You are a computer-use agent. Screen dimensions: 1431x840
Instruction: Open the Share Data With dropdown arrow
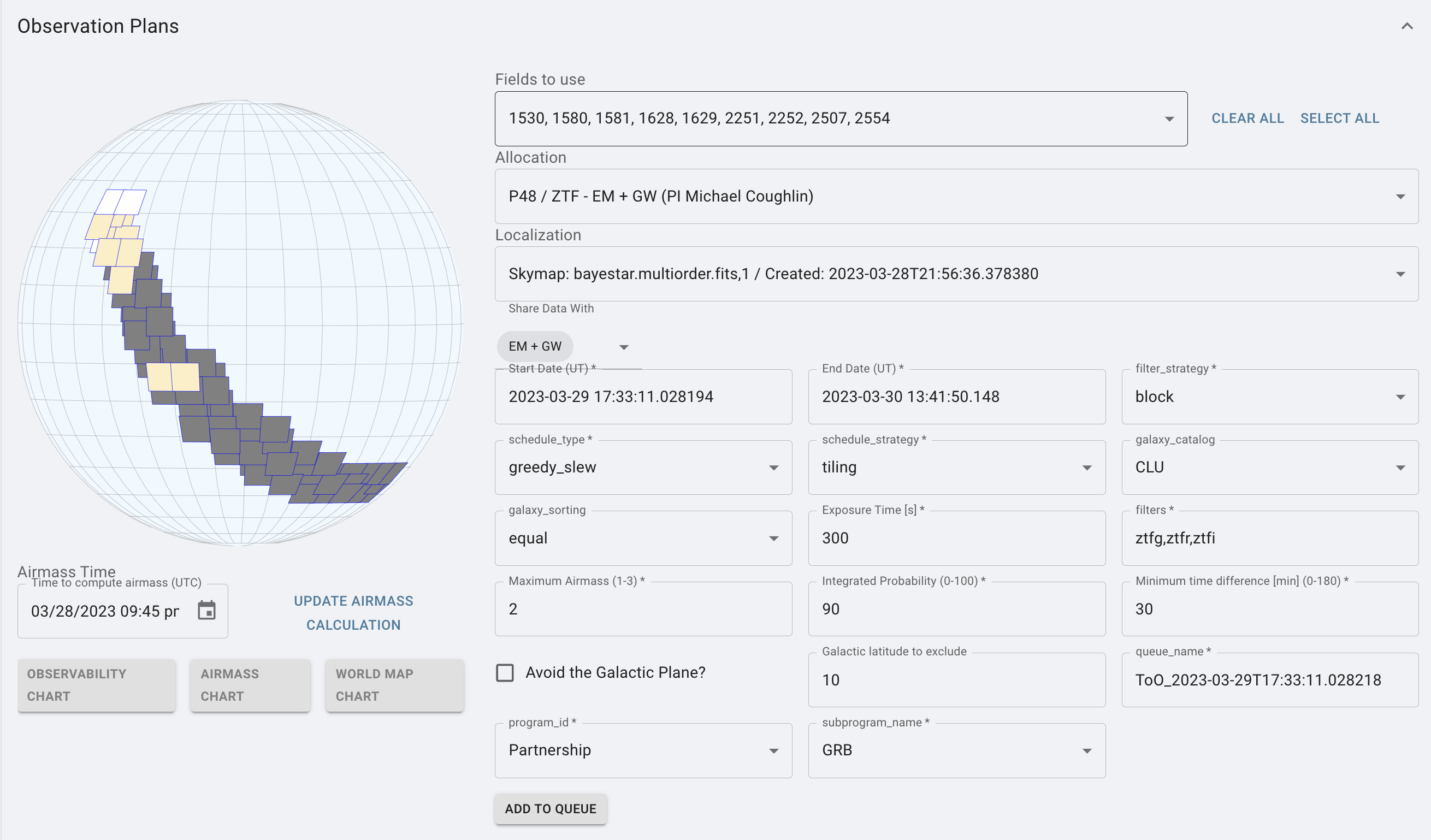point(624,347)
